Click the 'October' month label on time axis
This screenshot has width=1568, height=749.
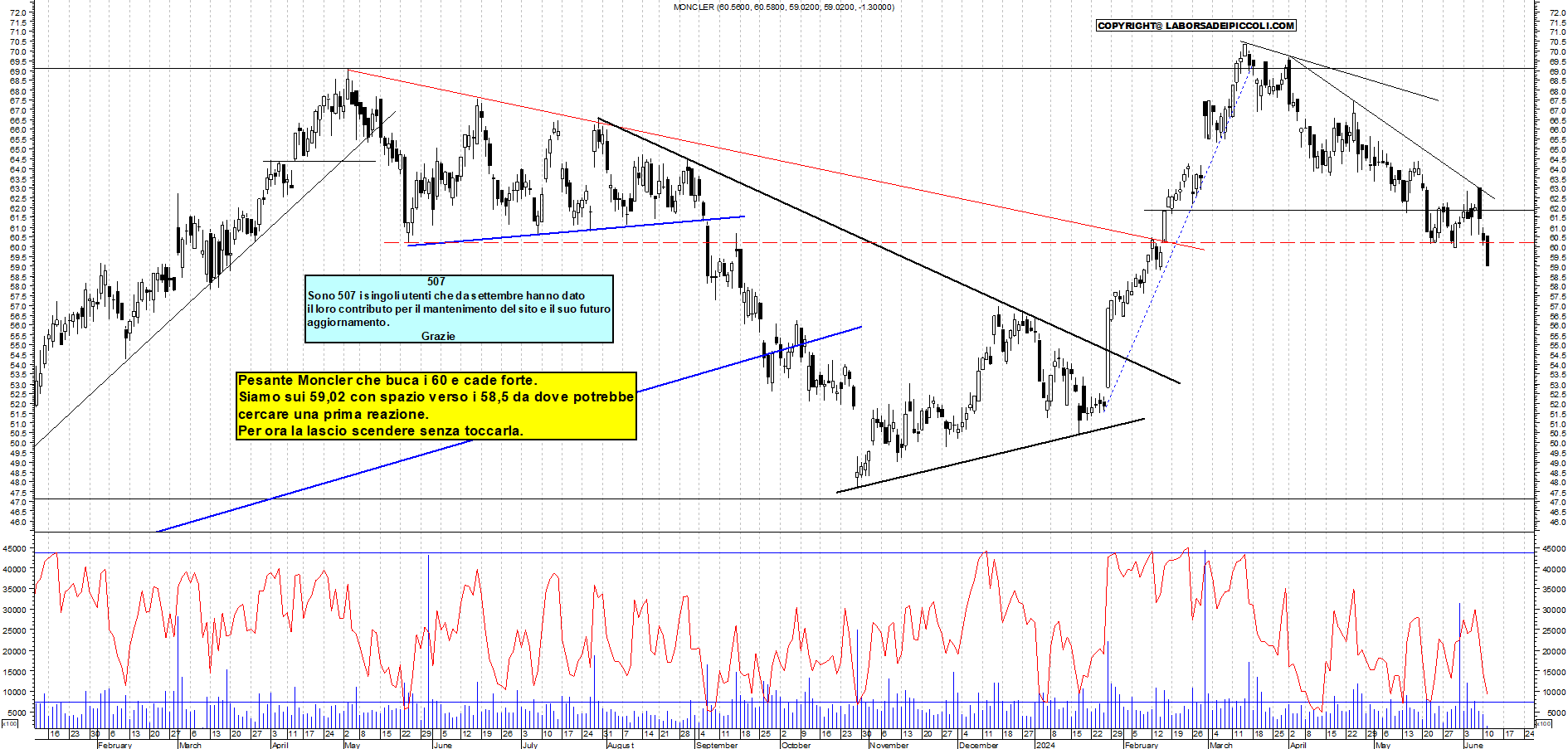point(796,745)
